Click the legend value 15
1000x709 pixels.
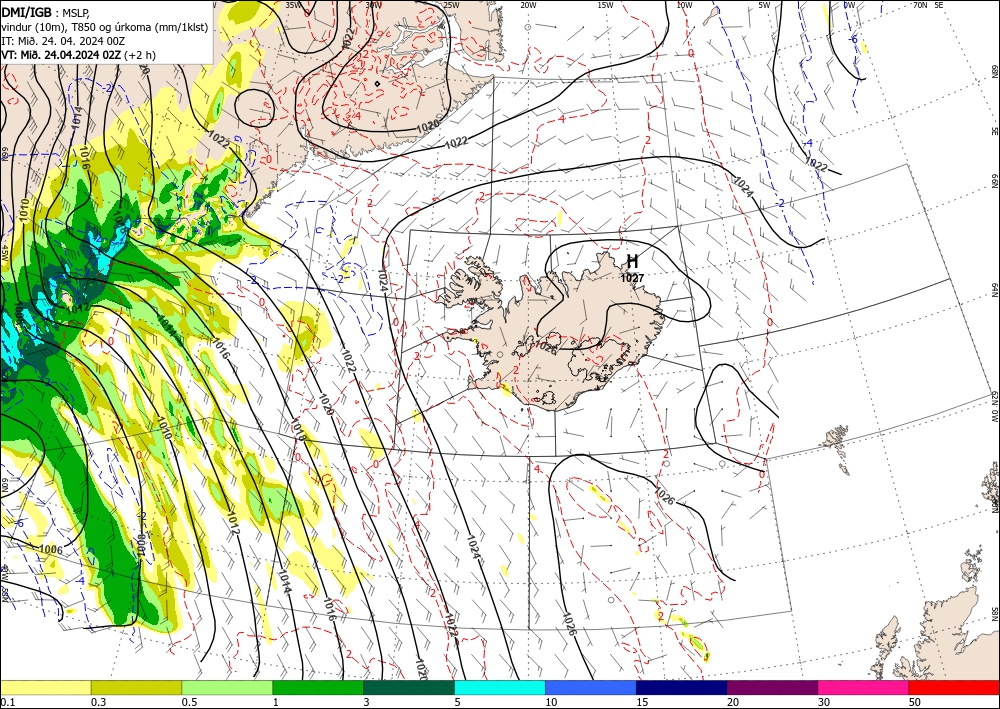tap(642, 702)
